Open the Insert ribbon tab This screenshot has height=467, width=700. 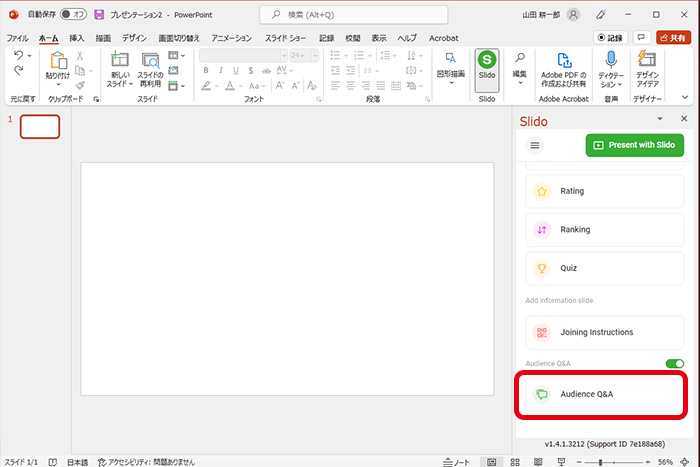[x=77, y=38]
